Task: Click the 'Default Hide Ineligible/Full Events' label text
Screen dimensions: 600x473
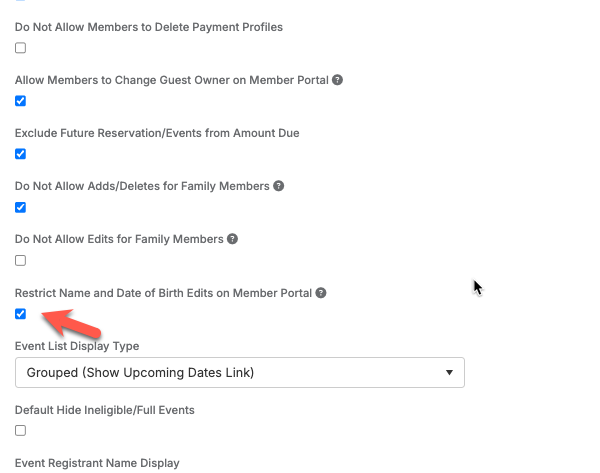Action: click(105, 410)
